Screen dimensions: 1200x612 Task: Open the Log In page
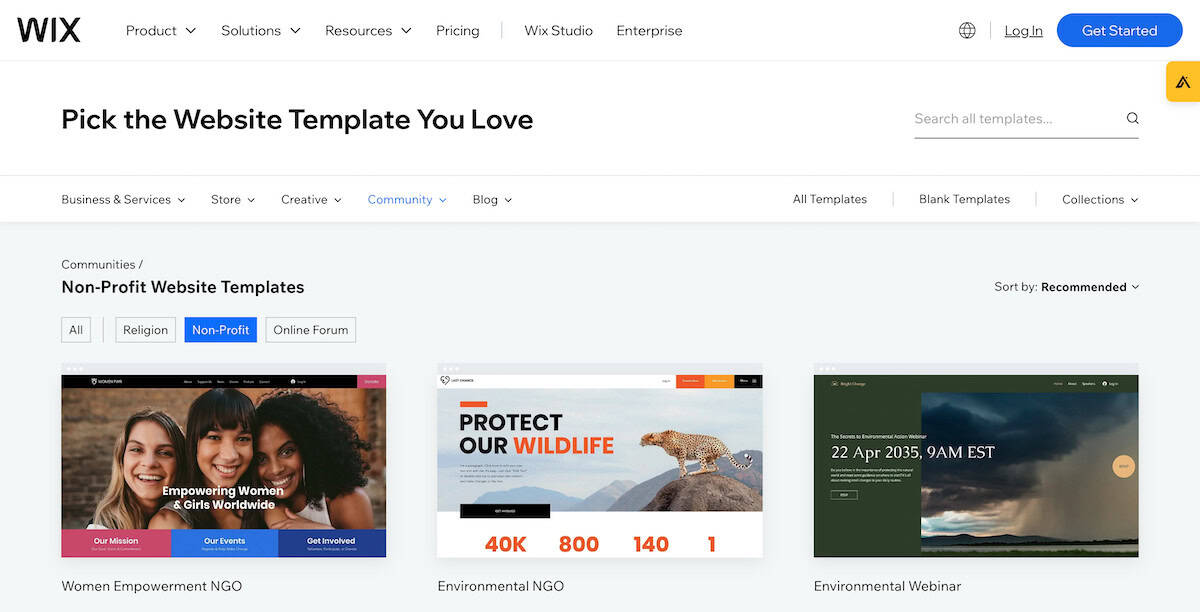click(1023, 30)
